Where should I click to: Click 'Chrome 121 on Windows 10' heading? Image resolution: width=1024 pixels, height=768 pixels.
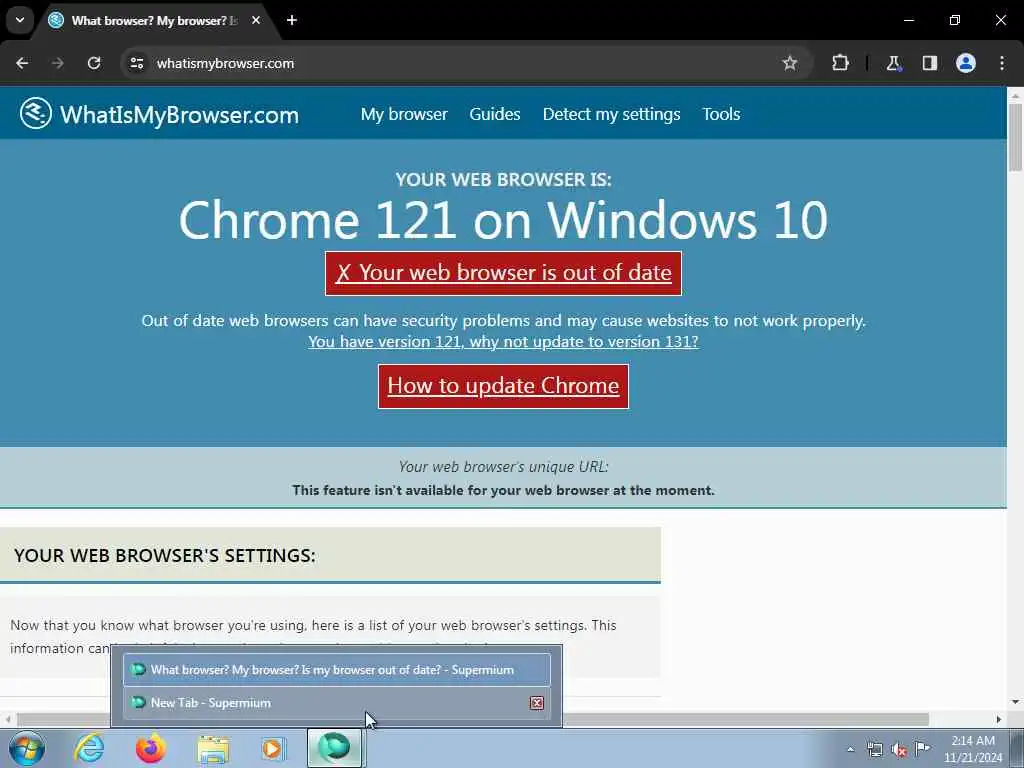[504, 220]
